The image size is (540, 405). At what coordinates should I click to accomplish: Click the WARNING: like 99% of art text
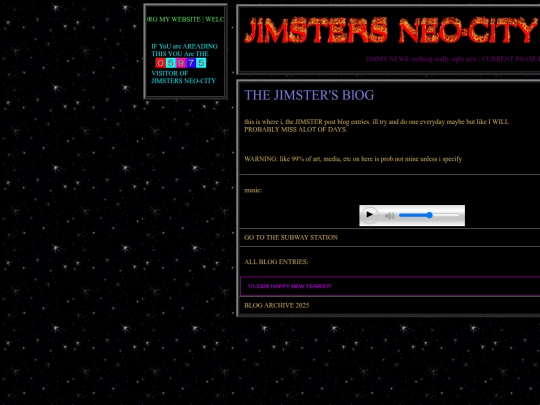(x=353, y=159)
